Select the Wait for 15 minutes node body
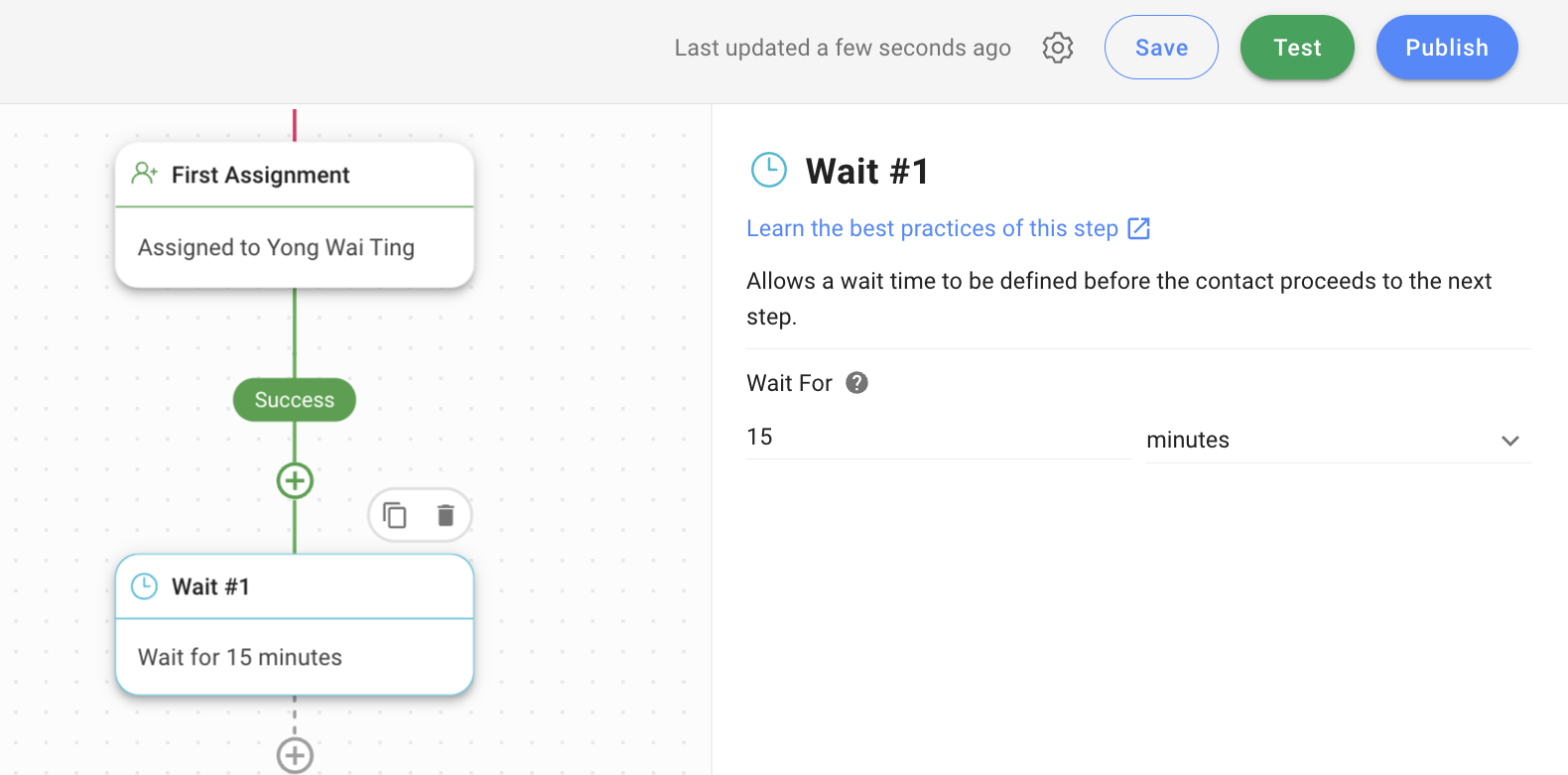 pyautogui.click(x=295, y=657)
